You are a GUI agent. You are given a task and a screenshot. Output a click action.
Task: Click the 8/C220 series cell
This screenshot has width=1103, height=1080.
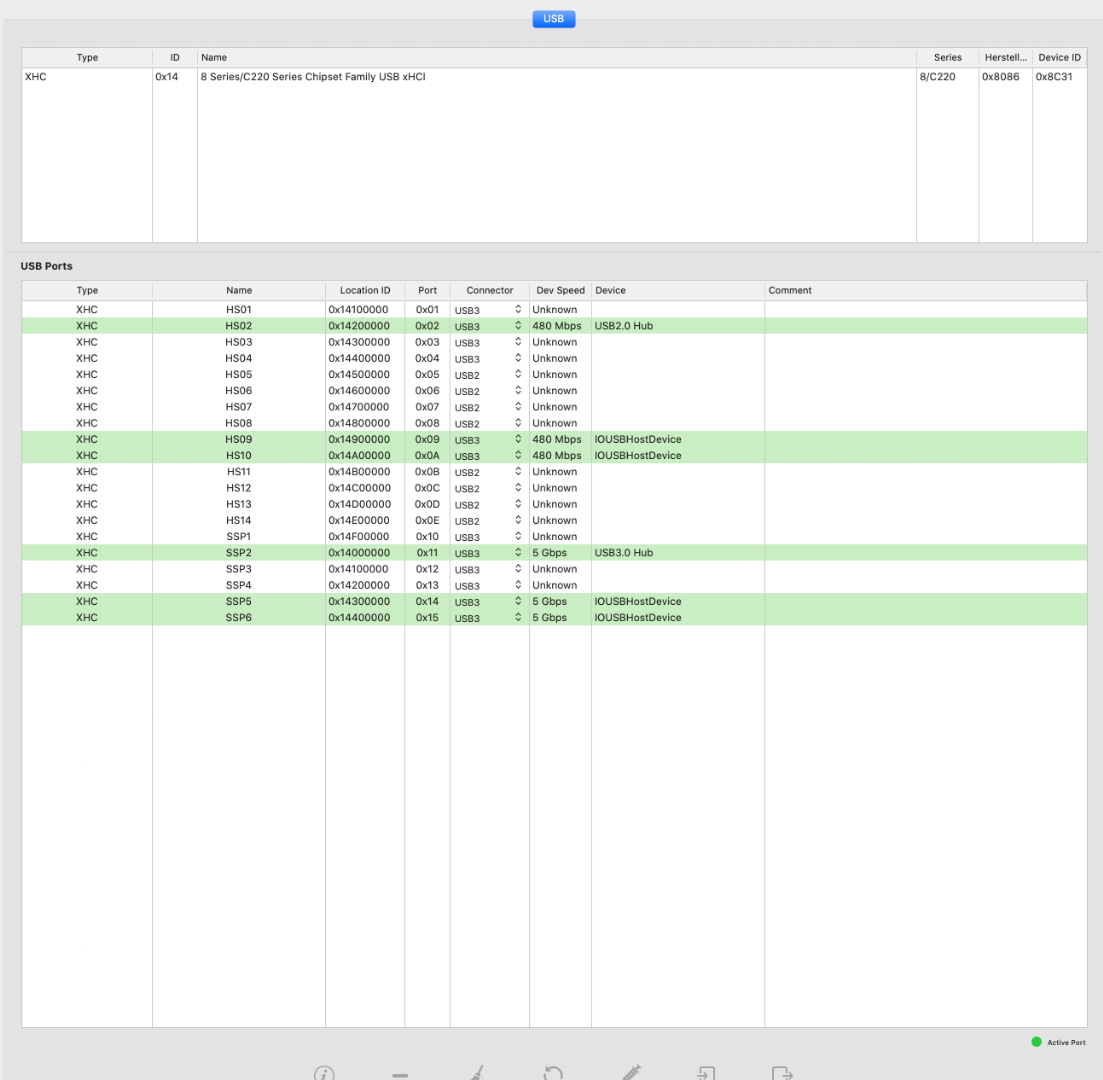click(x=937, y=77)
